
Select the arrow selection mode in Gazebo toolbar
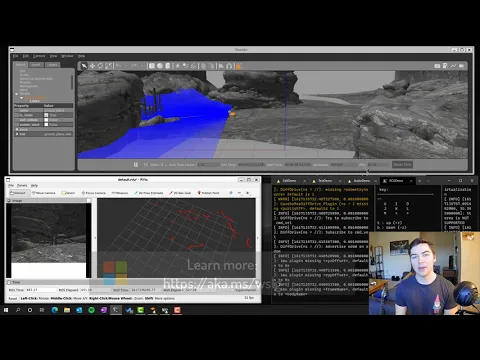(x=84, y=66)
